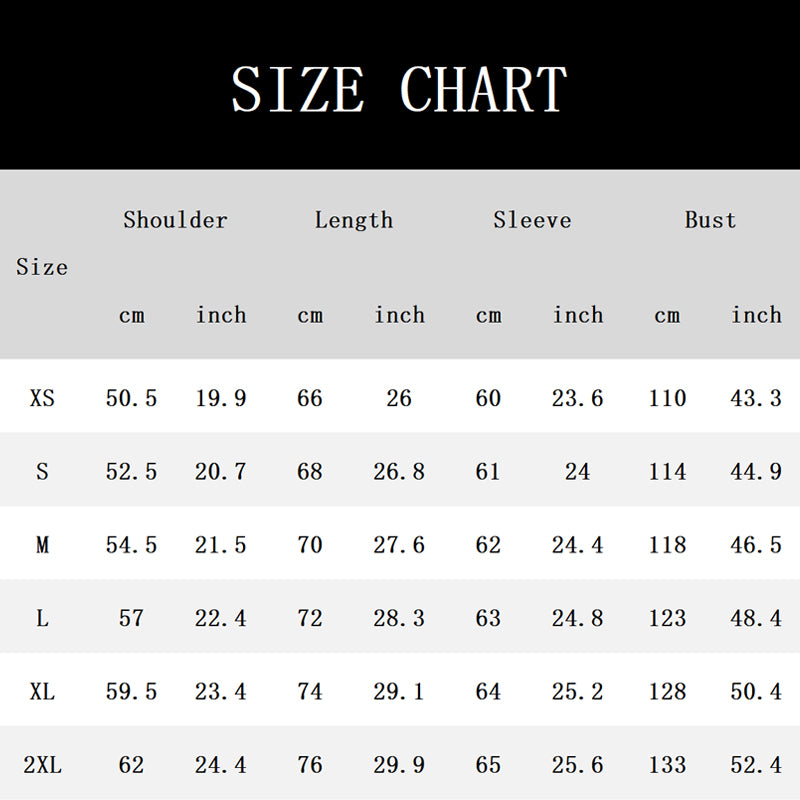800x800 pixels.
Task: Click the M size row label
Action: click(x=42, y=545)
